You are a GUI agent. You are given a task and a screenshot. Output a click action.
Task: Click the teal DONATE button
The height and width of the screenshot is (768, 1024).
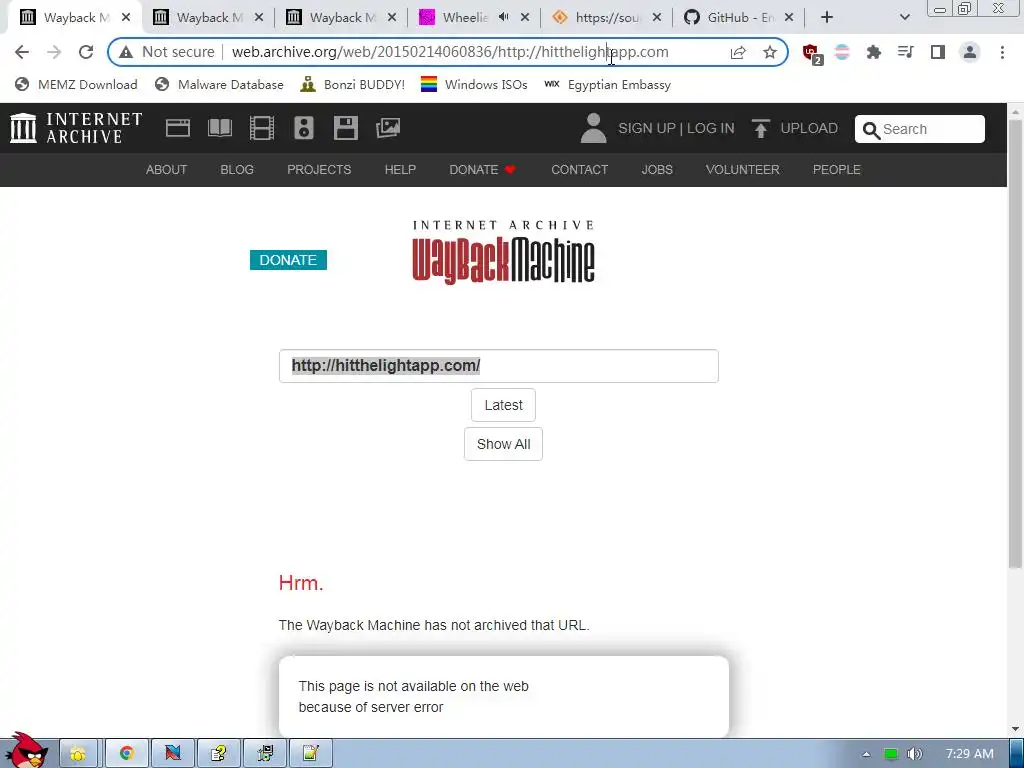[x=288, y=260]
